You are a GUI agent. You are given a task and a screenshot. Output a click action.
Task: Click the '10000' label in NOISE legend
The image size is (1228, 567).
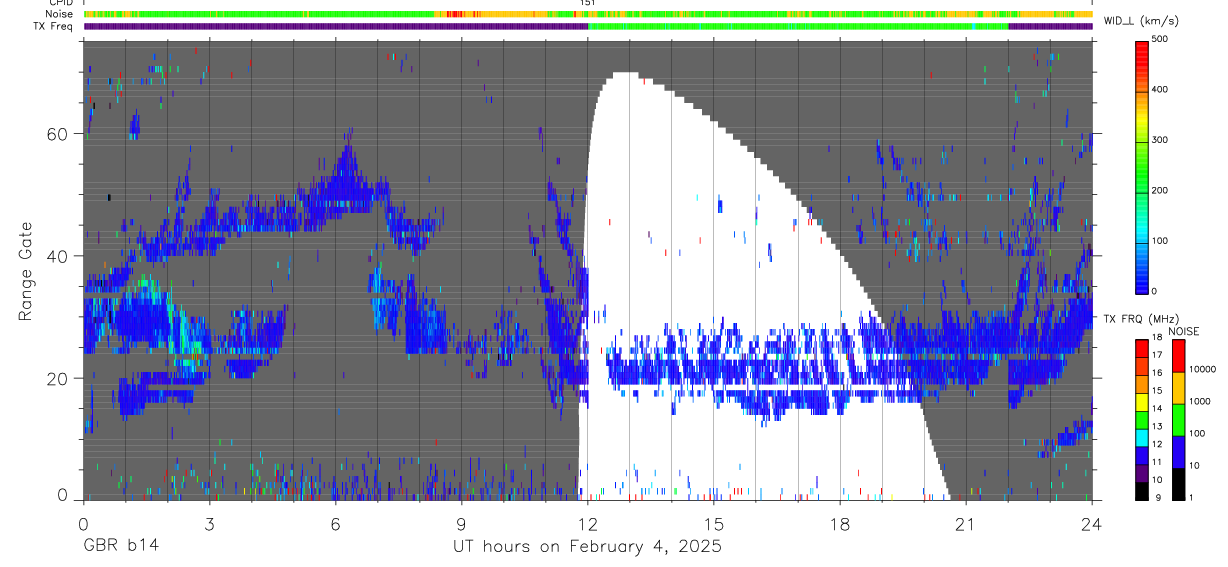1203,369
